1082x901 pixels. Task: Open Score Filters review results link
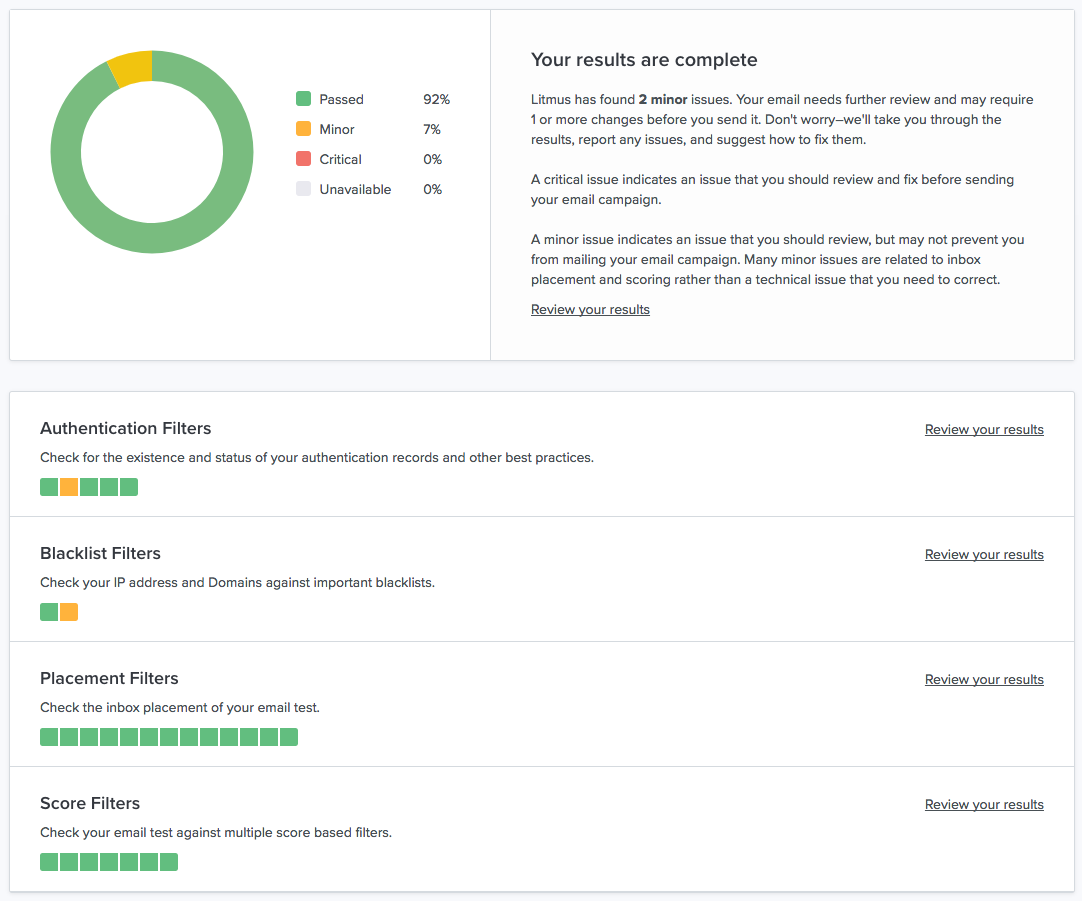[x=984, y=805]
